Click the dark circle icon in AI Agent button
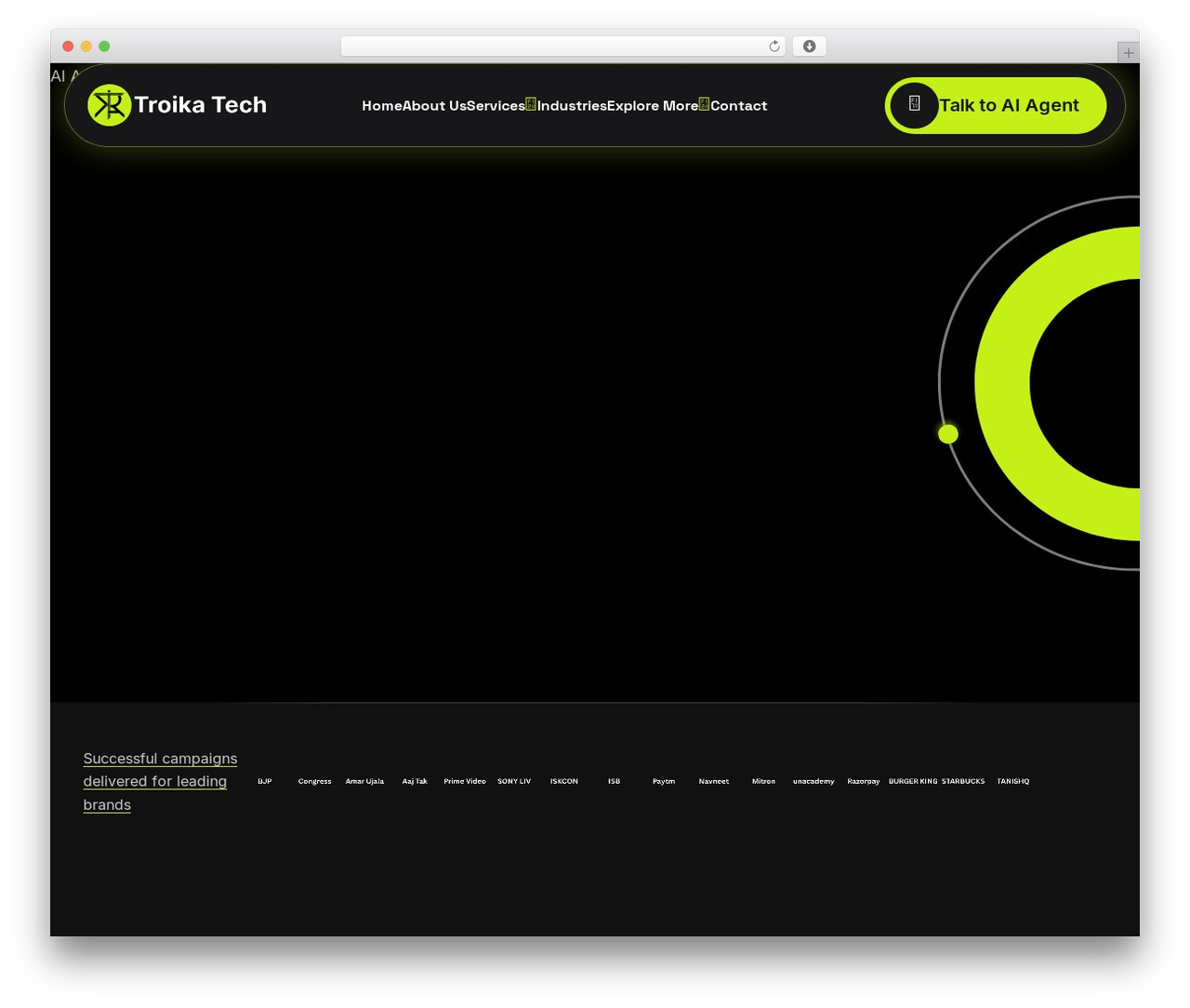This screenshot has width=1190, height=1008. coord(914,105)
